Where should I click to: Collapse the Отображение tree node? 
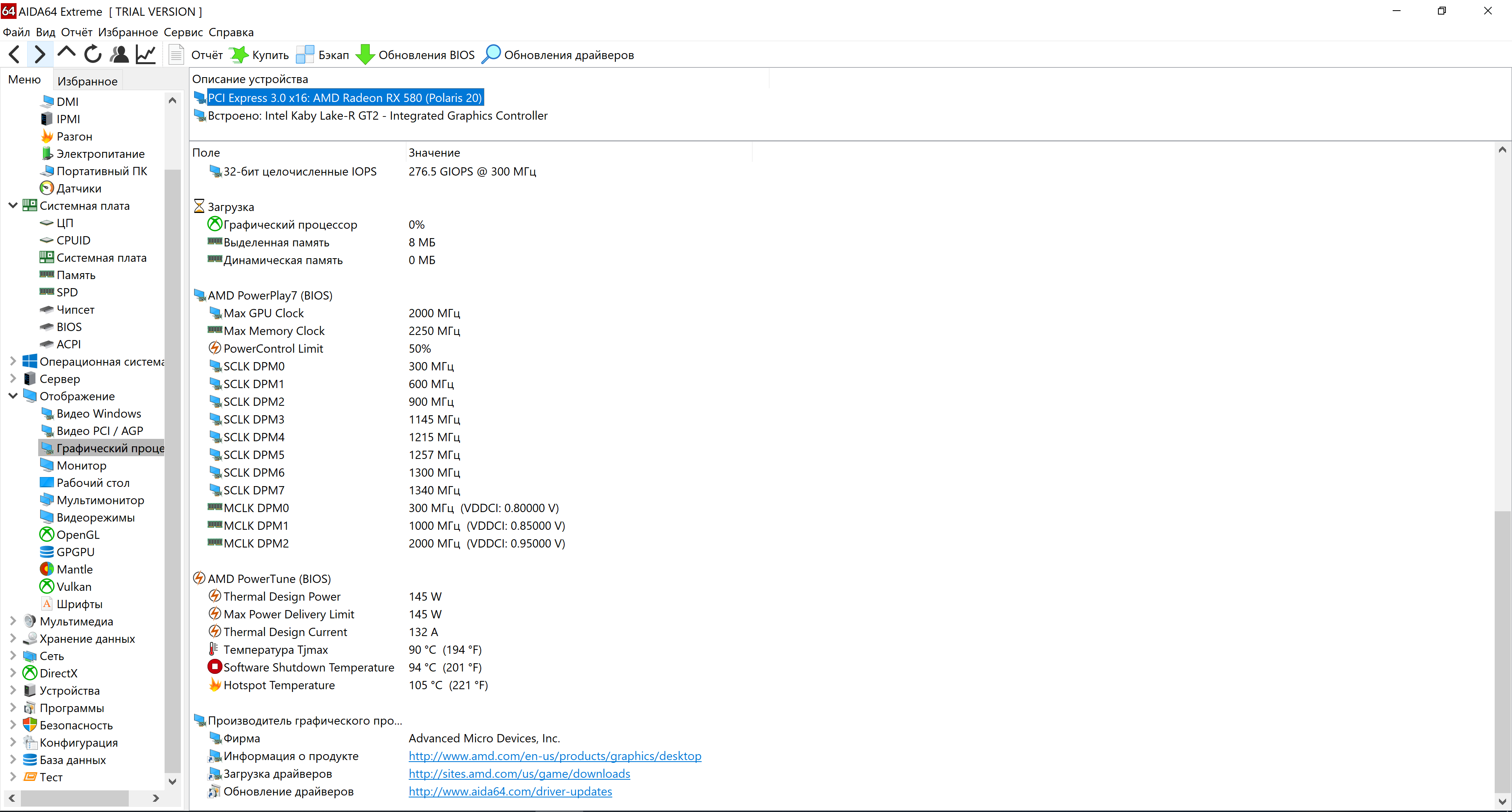tap(13, 396)
